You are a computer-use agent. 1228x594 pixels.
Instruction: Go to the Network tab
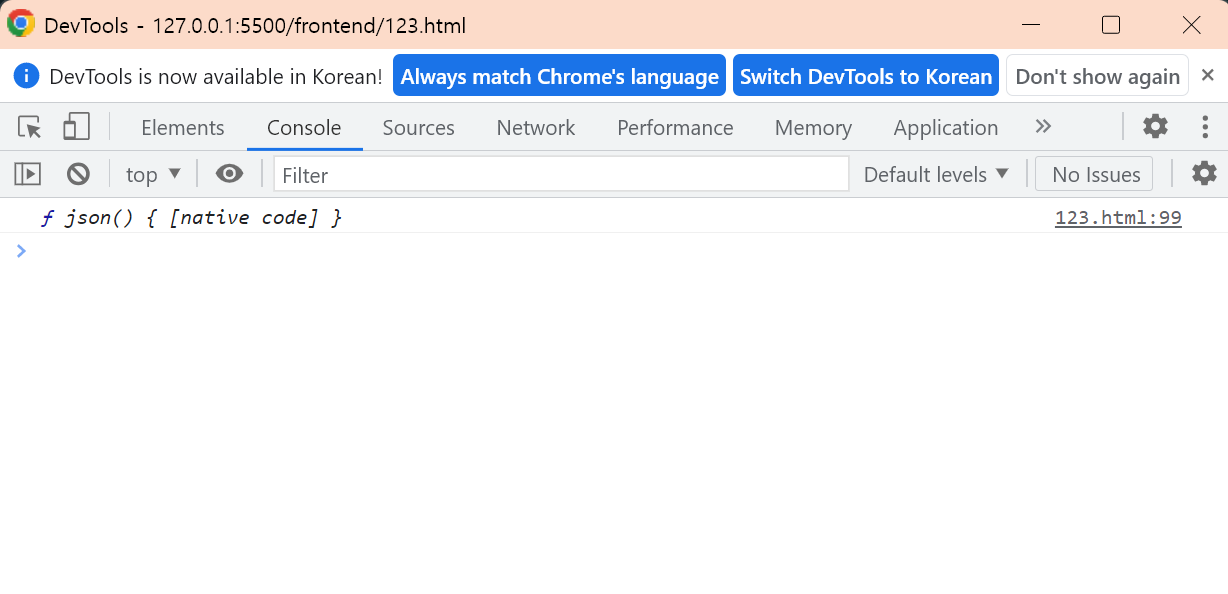click(x=536, y=127)
